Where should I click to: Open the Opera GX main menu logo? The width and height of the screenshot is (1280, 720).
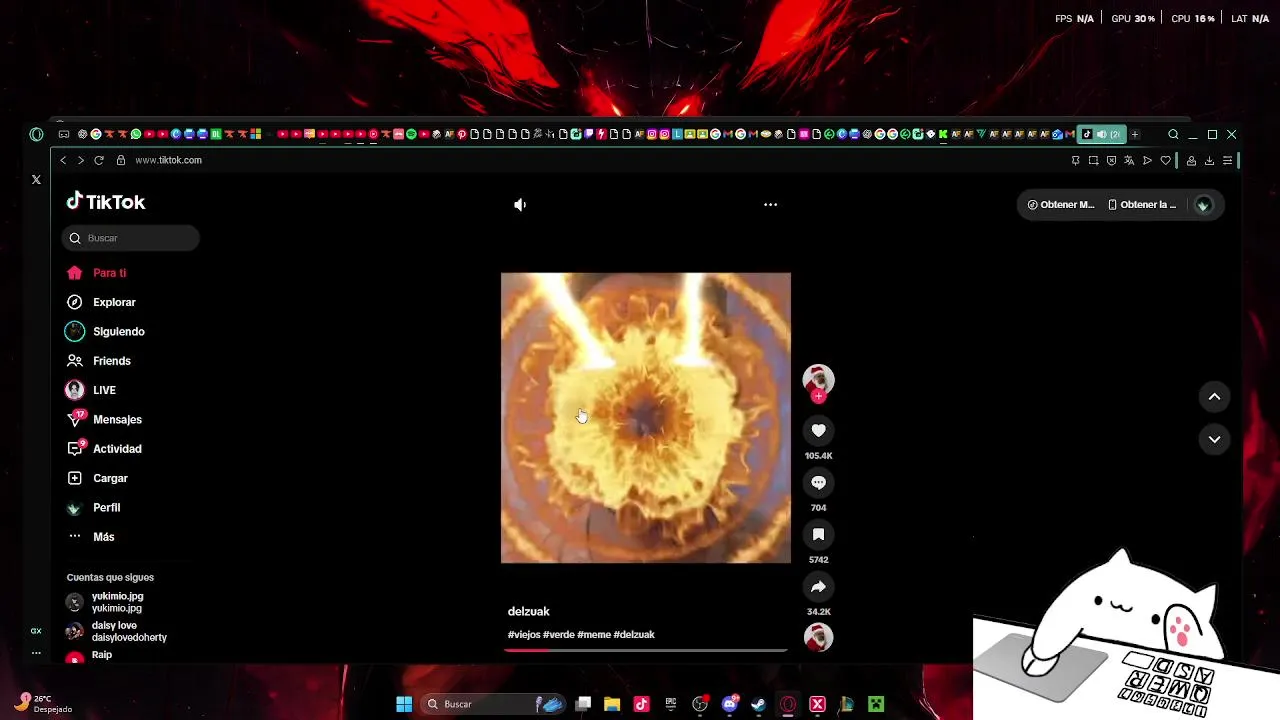coord(37,134)
